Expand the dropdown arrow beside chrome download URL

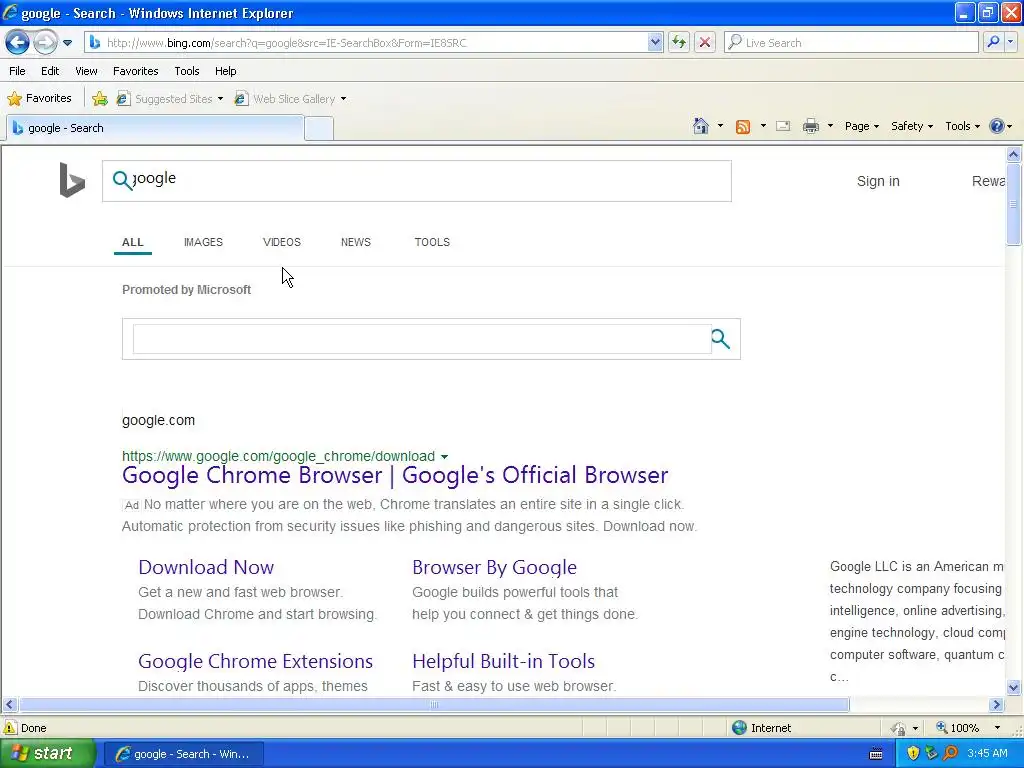[444, 456]
